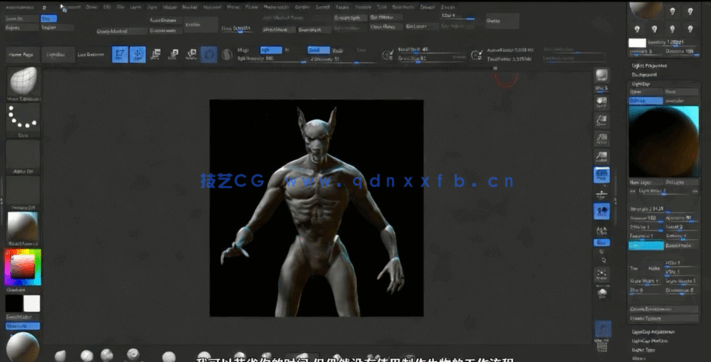The width and height of the screenshot is (711, 362).
Task: Click the first light bulb icon in top row
Action: pos(672,11)
